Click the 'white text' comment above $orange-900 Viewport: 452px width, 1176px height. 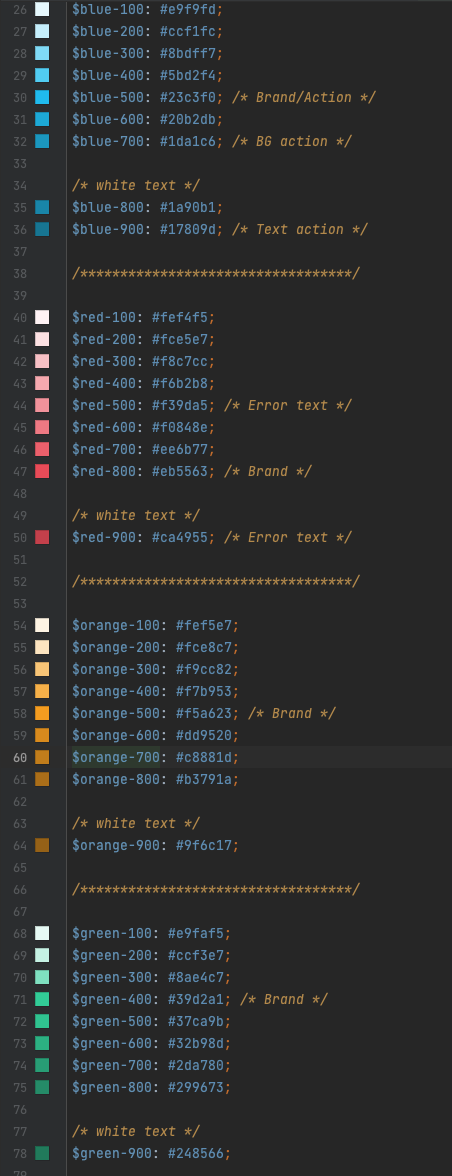coord(136,824)
